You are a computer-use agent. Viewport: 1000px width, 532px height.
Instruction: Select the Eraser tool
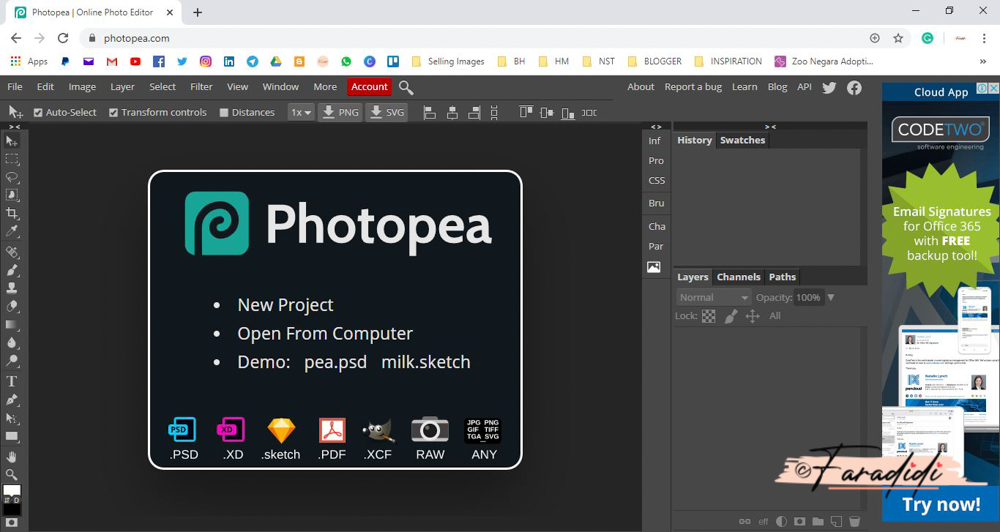point(11,306)
